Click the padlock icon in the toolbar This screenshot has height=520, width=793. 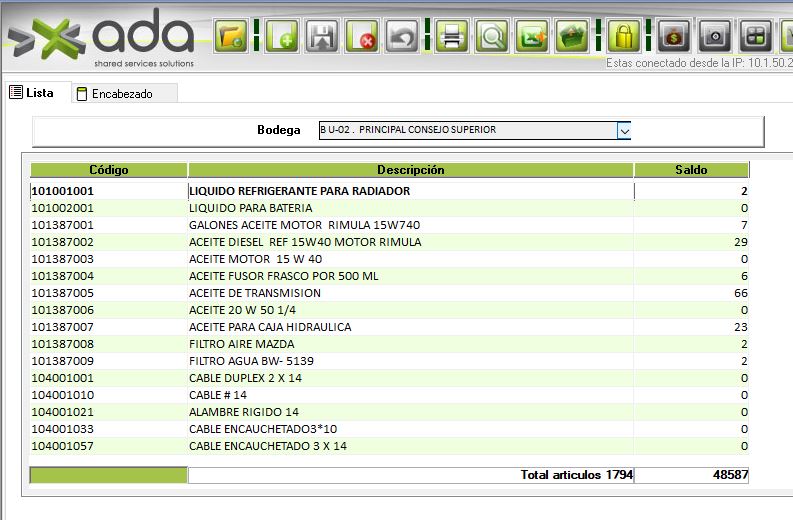point(623,37)
